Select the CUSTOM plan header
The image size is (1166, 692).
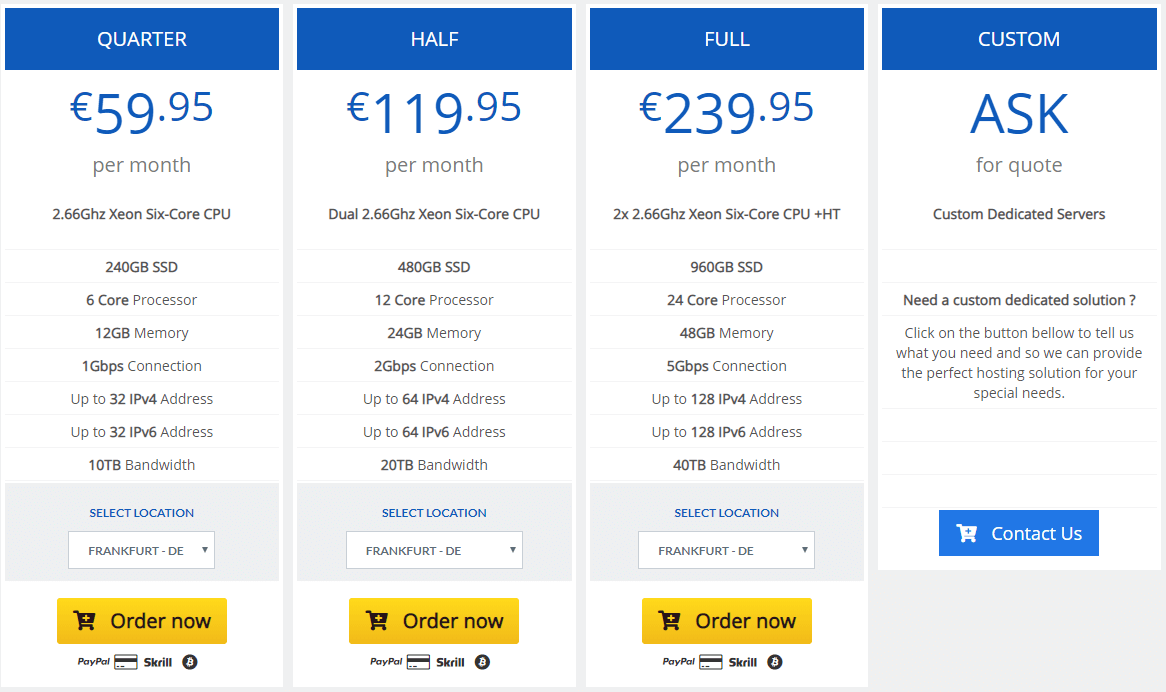pyautogui.click(x=1019, y=39)
